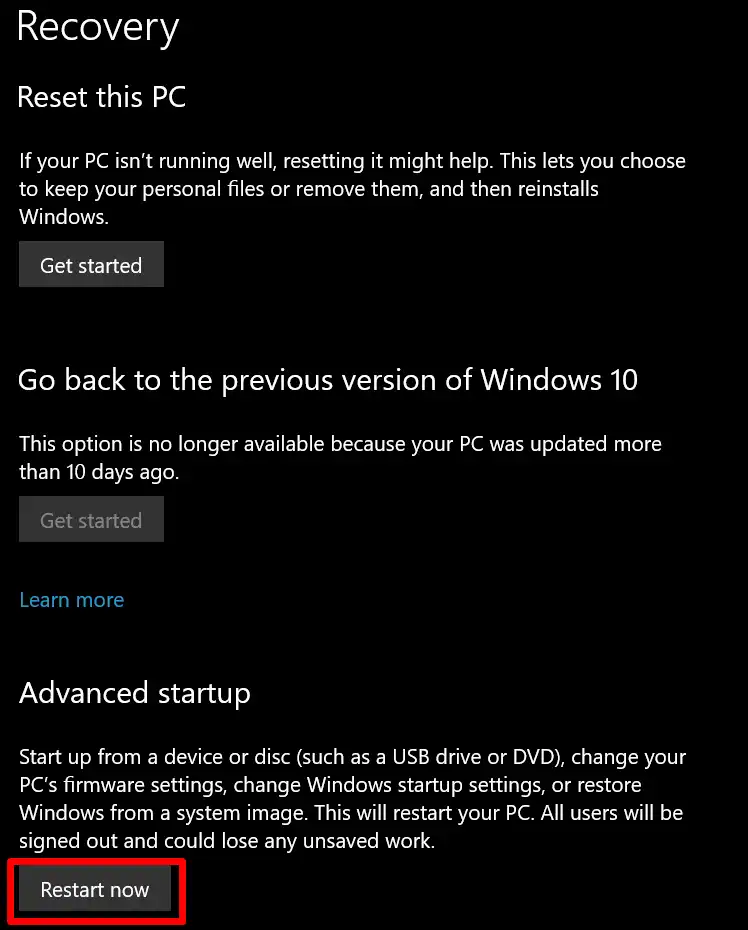Click the "PC's firmware settings" text line
The width and height of the screenshot is (748, 930).
tap(330, 785)
